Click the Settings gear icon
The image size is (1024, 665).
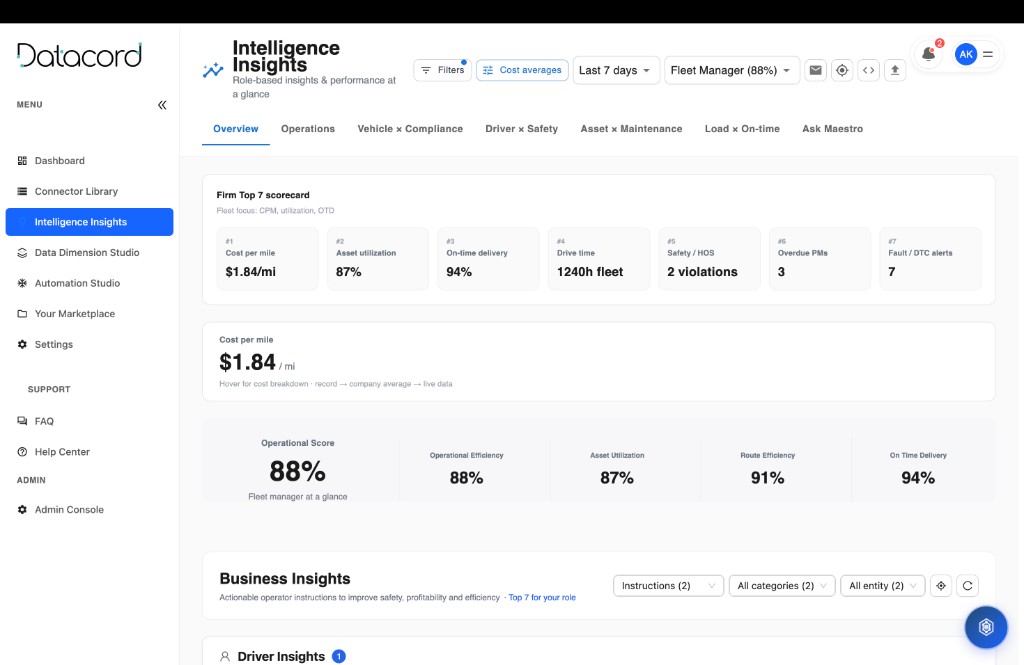click(22, 344)
